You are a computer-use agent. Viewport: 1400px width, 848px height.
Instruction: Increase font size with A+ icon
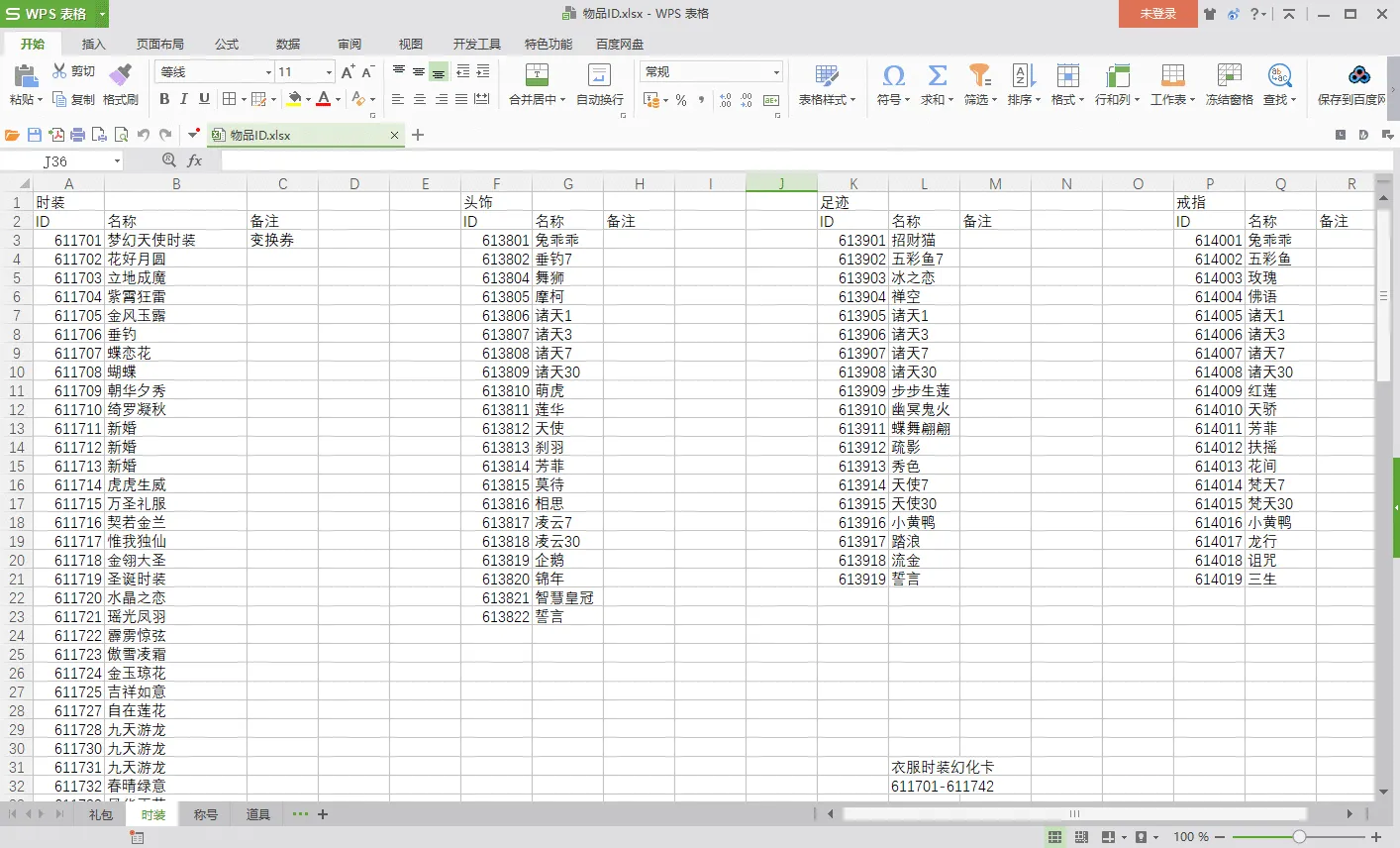click(x=348, y=72)
